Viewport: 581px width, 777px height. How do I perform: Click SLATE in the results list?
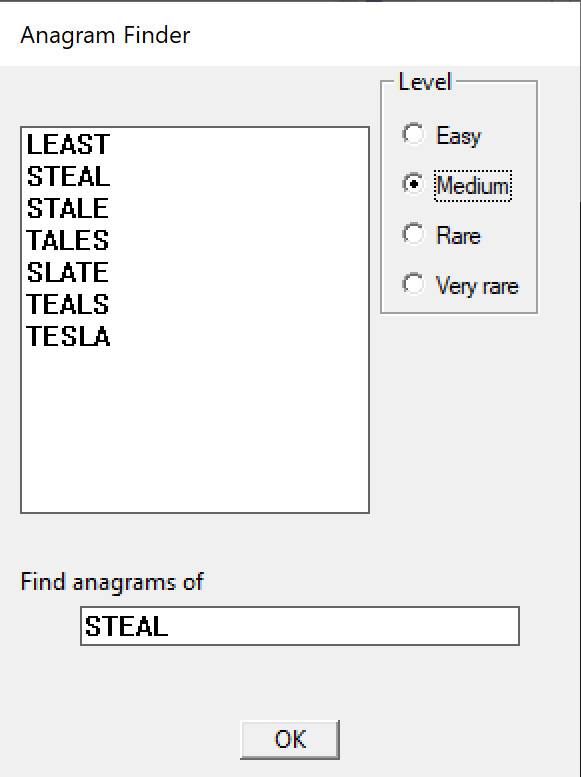pyautogui.click(x=68, y=272)
